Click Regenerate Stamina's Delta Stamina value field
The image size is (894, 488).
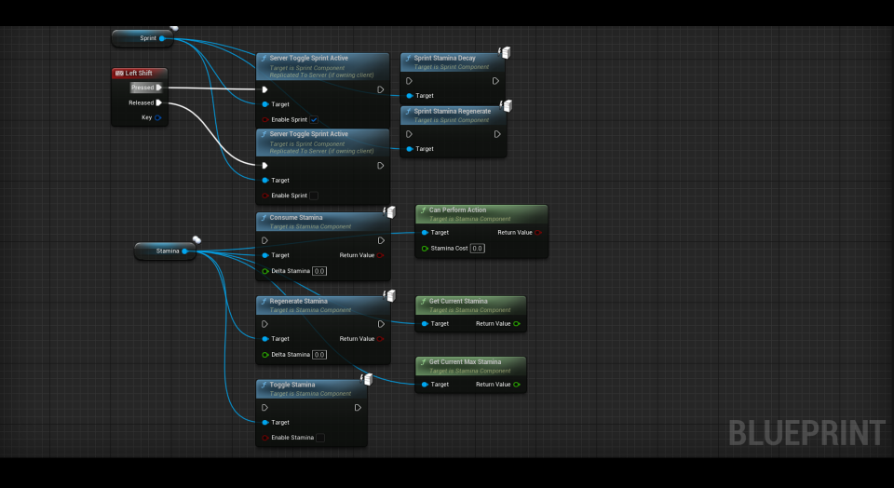pyautogui.click(x=319, y=355)
